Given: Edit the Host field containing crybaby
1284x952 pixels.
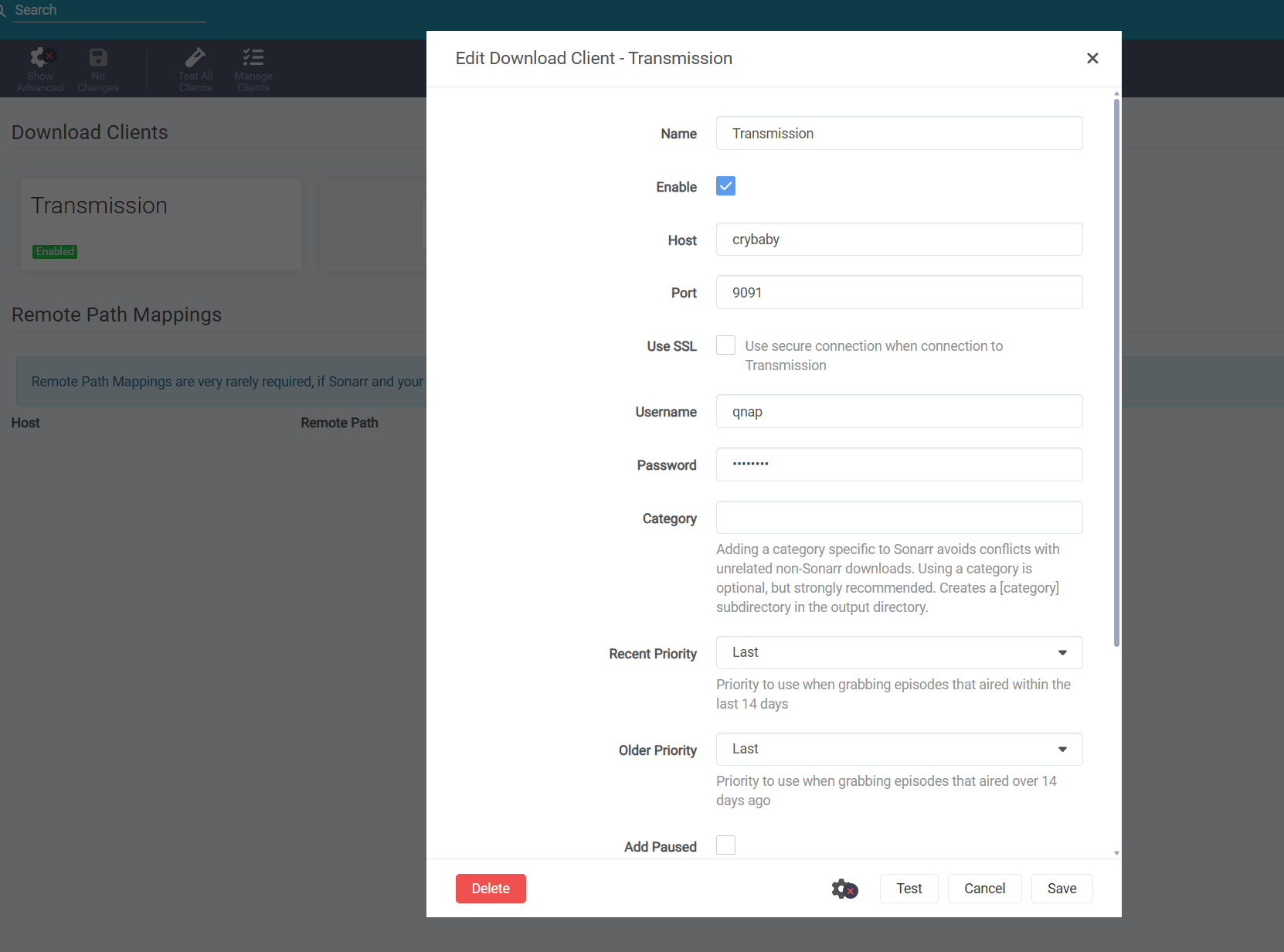Looking at the screenshot, I should [x=899, y=240].
